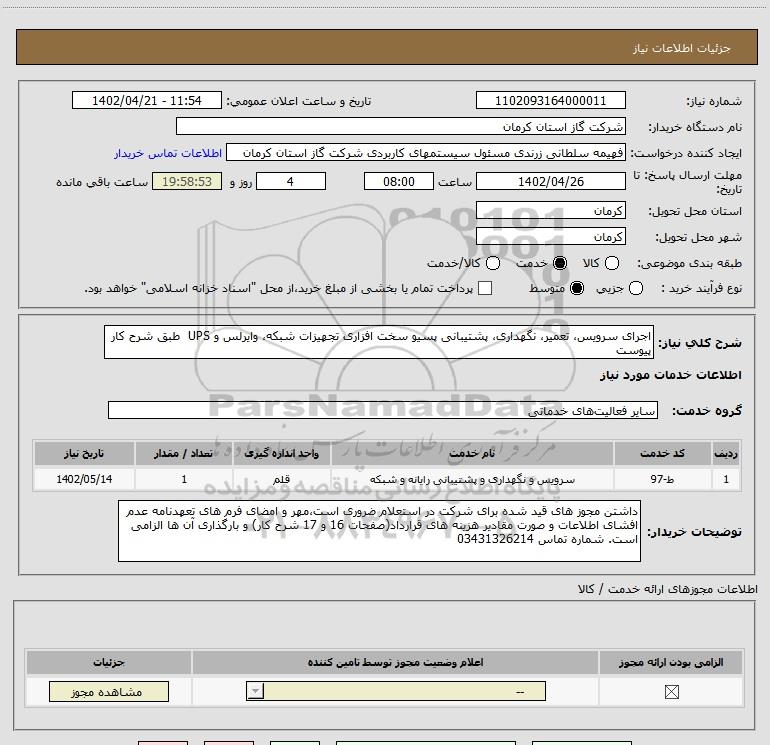Select the جزیی purchase type radio
Screen dimensions: 770x745
pos(635,288)
